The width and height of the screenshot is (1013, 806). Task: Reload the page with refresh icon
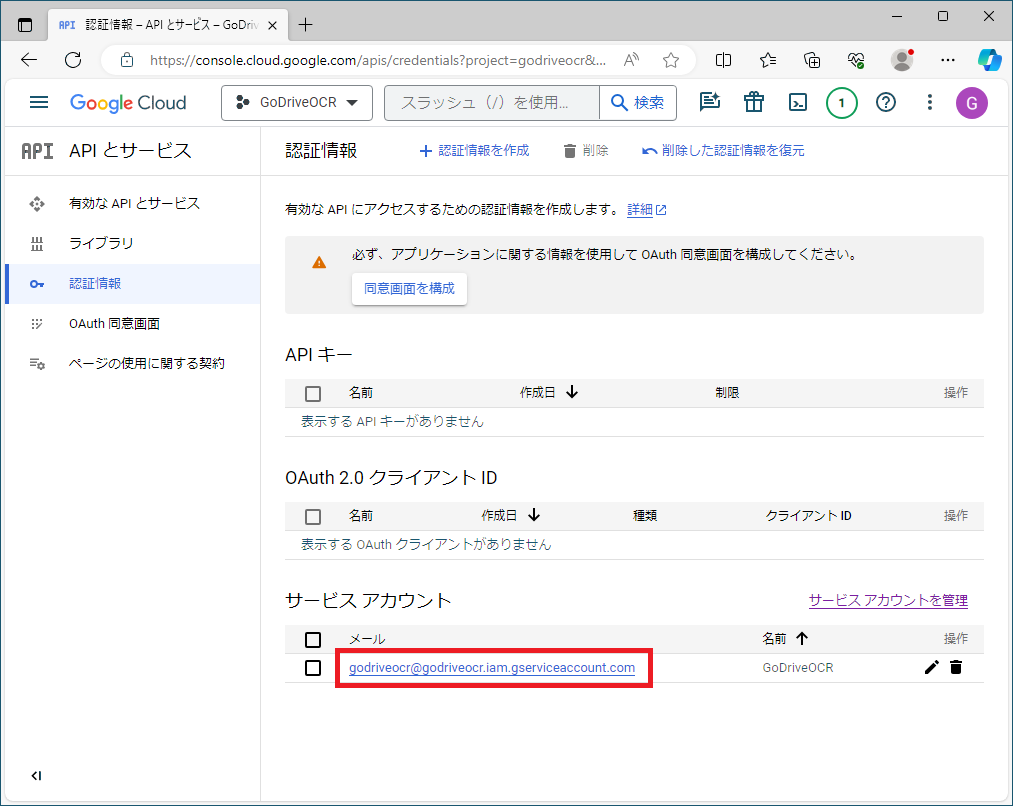(73, 60)
